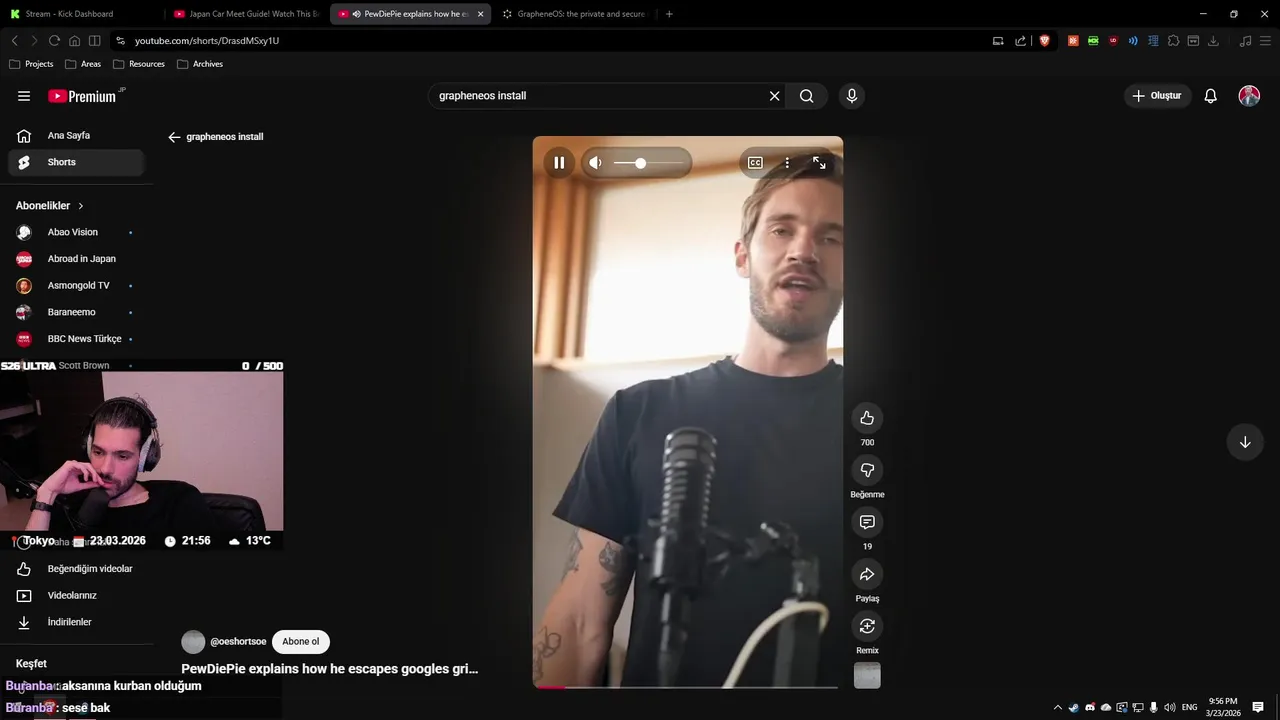
Task: Open the oeshortsoe channel avatar
Action: point(193,642)
